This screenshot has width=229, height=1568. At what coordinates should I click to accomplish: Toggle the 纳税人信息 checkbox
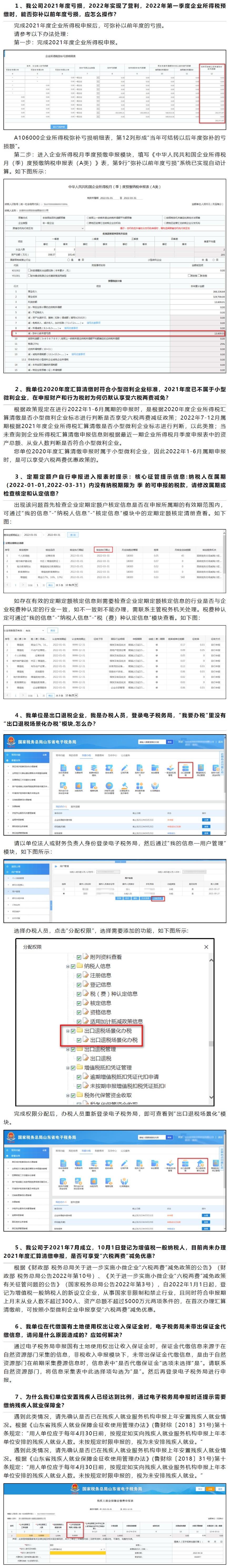73,966
